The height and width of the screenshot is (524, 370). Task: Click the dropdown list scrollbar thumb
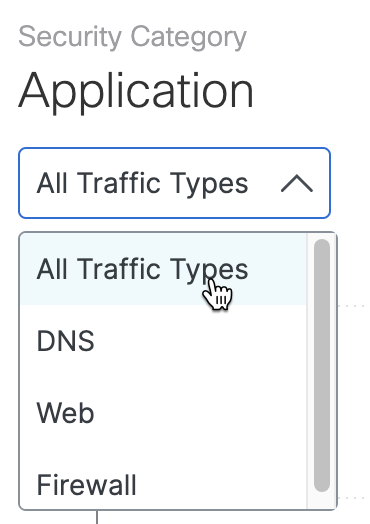click(322, 365)
